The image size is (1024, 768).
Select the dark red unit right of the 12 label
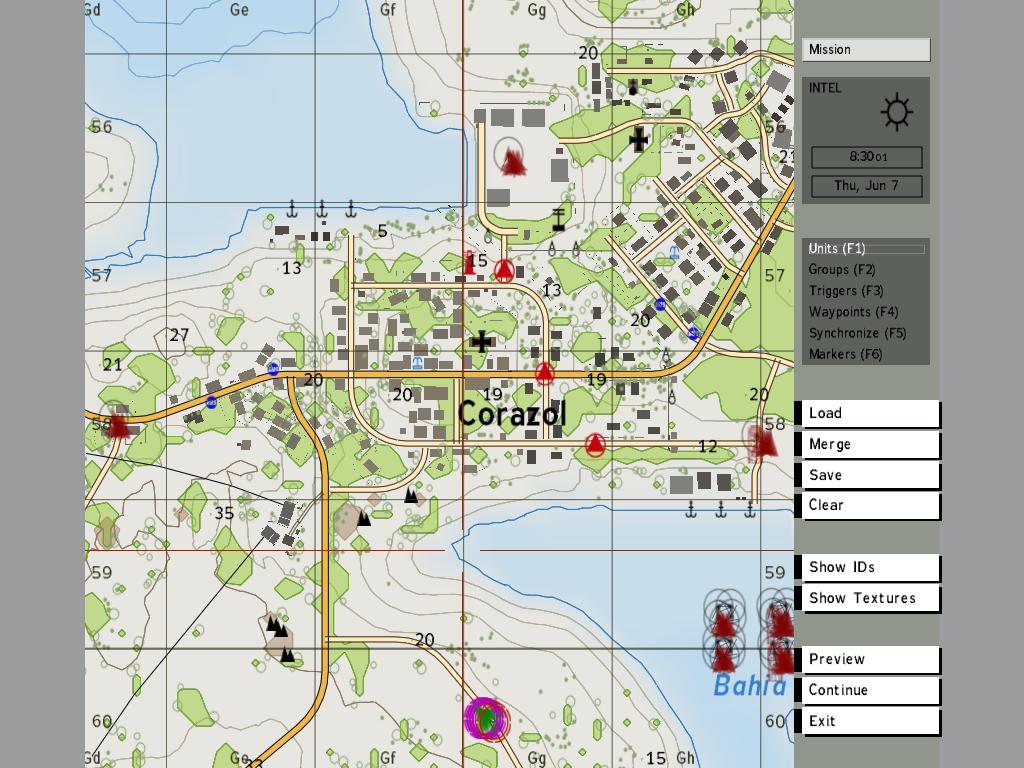tap(763, 441)
